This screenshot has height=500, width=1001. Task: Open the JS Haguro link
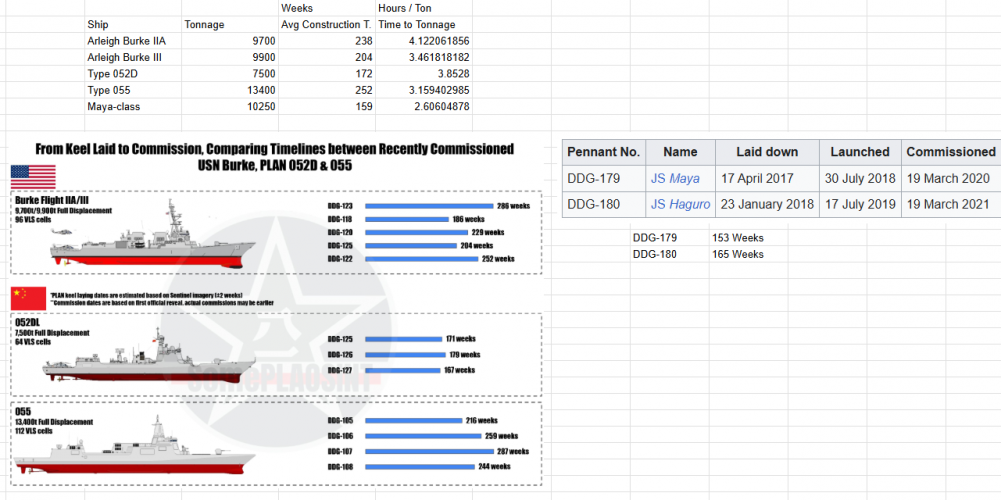(681, 205)
